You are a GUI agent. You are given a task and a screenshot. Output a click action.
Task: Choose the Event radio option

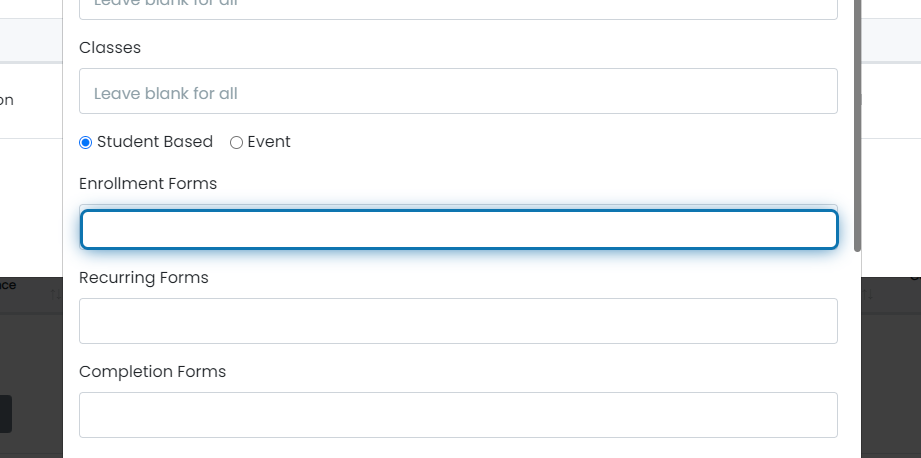coord(236,143)
